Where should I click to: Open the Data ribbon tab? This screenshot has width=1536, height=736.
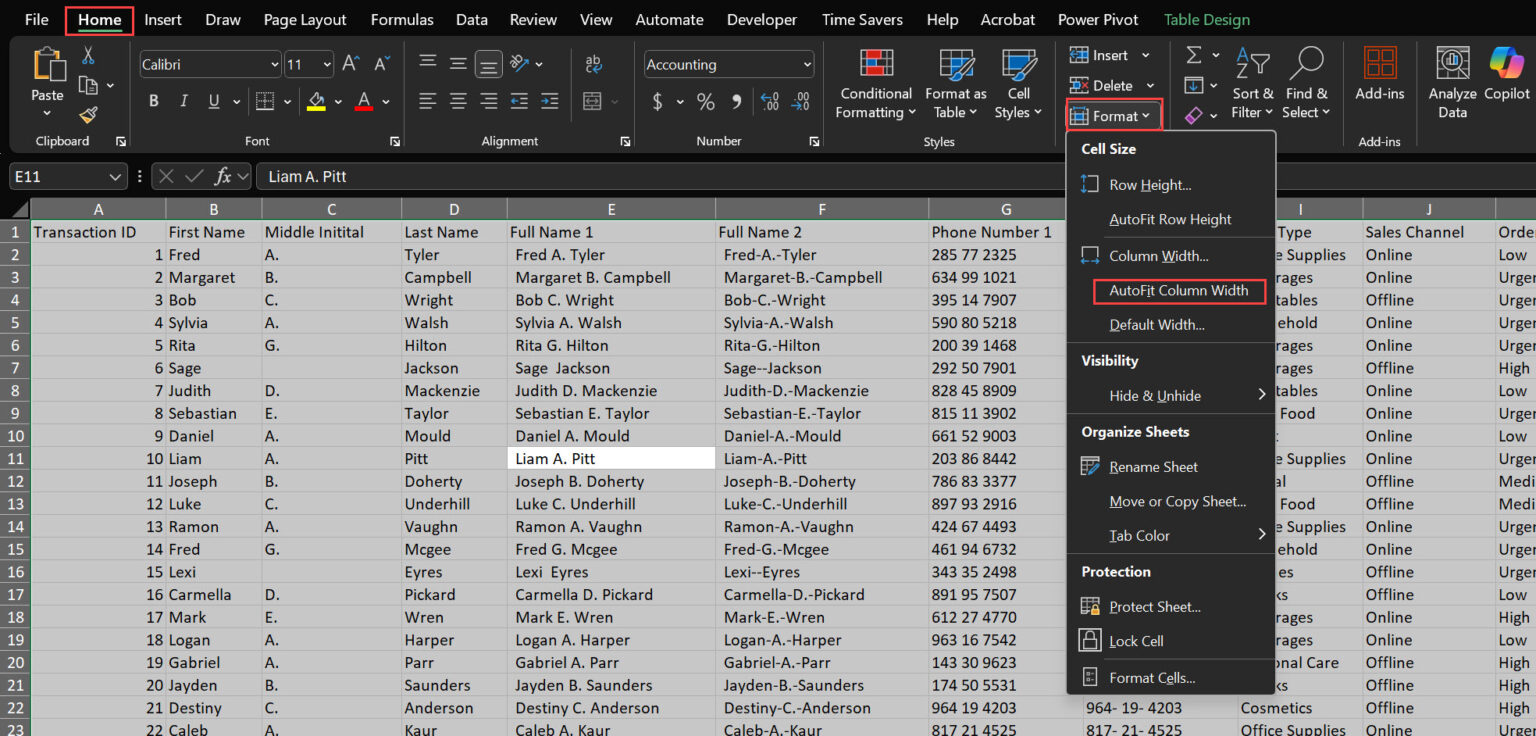(x=471, y=19)
